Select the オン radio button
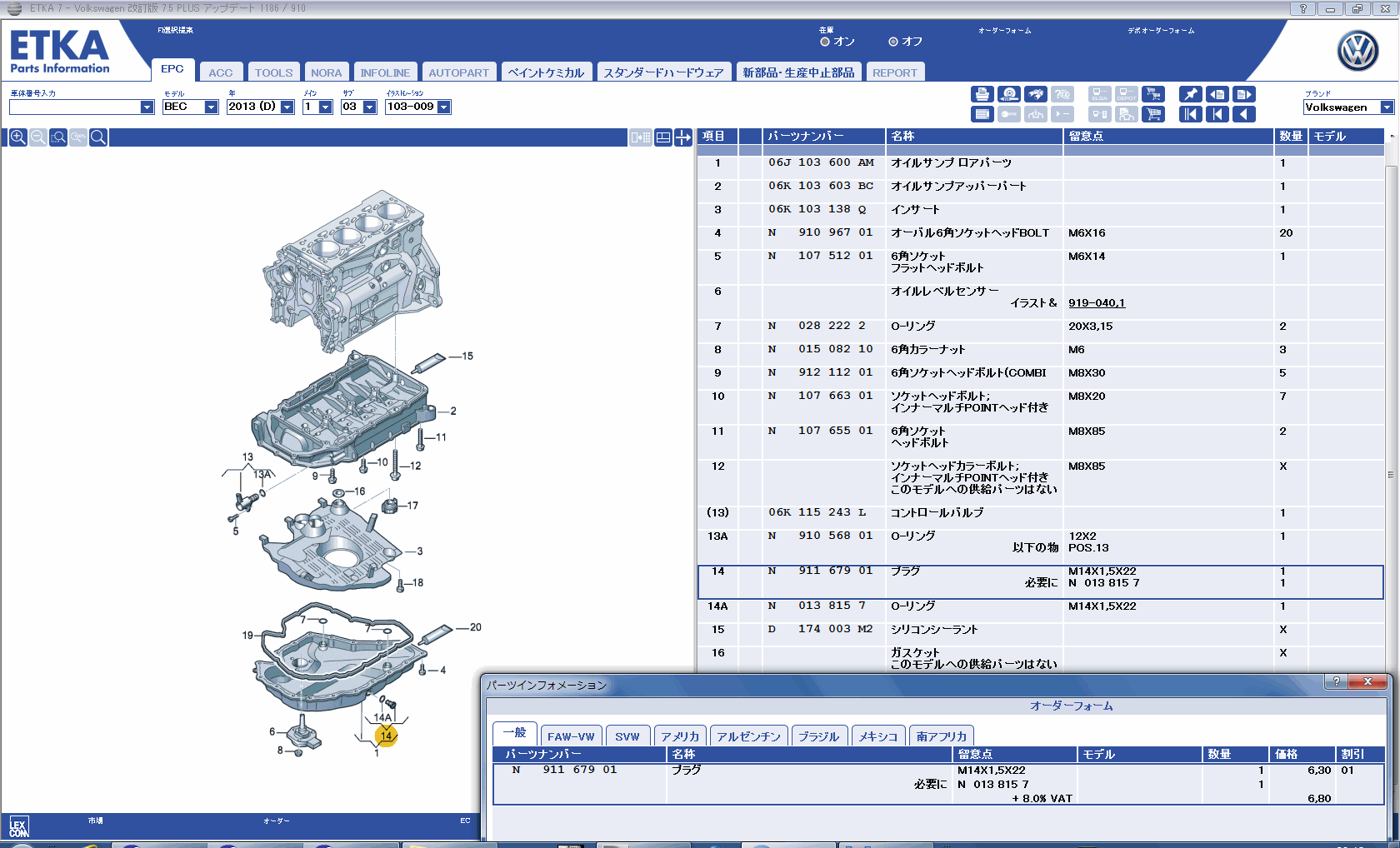The image size is (1400, 848). pyautogui.click(x=825, y=42)
